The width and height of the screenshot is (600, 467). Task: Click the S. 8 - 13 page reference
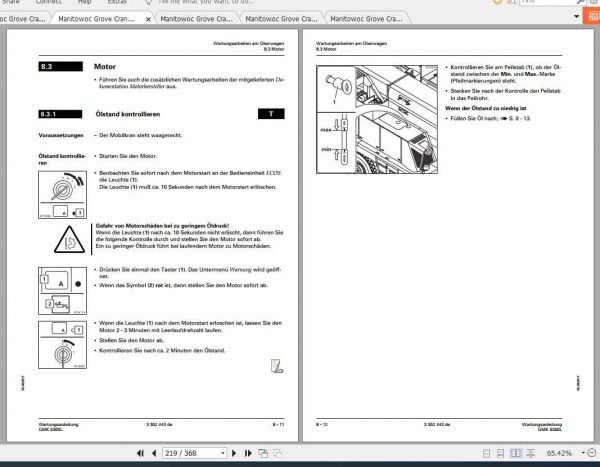520,118
